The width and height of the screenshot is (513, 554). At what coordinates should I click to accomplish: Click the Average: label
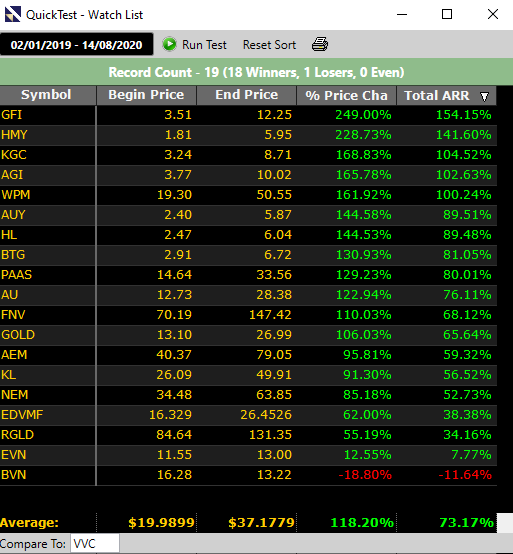[29, 523]
